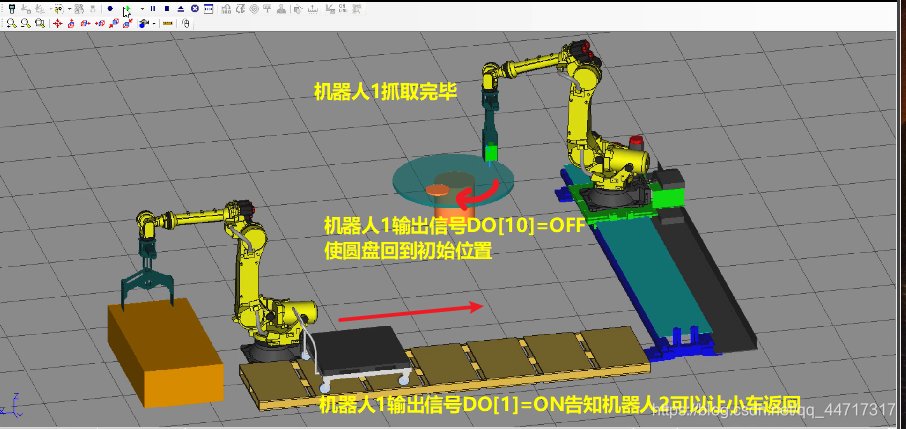Click the grayed target circles icon
The width and height of the screenshot is (906, 429).
pyautogui.click(x=254, y=9)
